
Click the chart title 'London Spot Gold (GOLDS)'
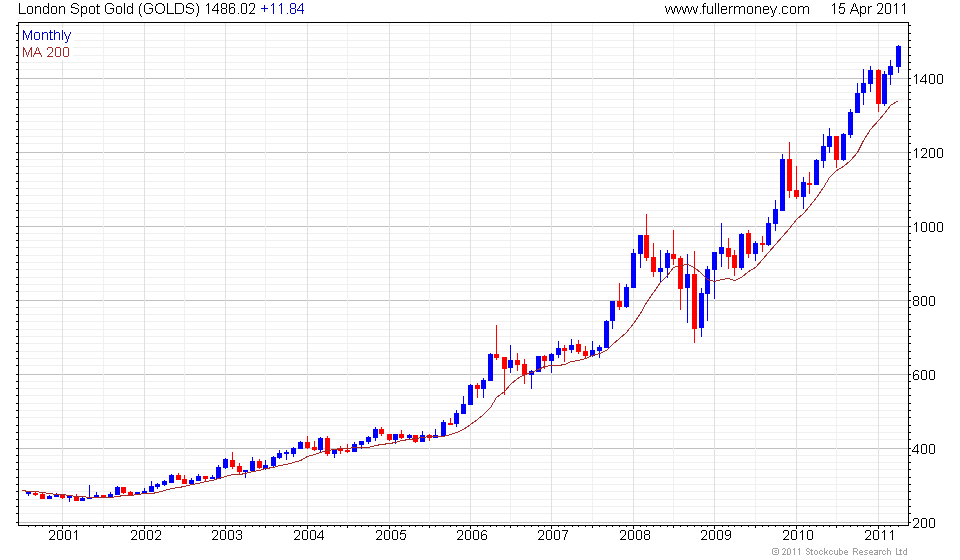[108, 9]
